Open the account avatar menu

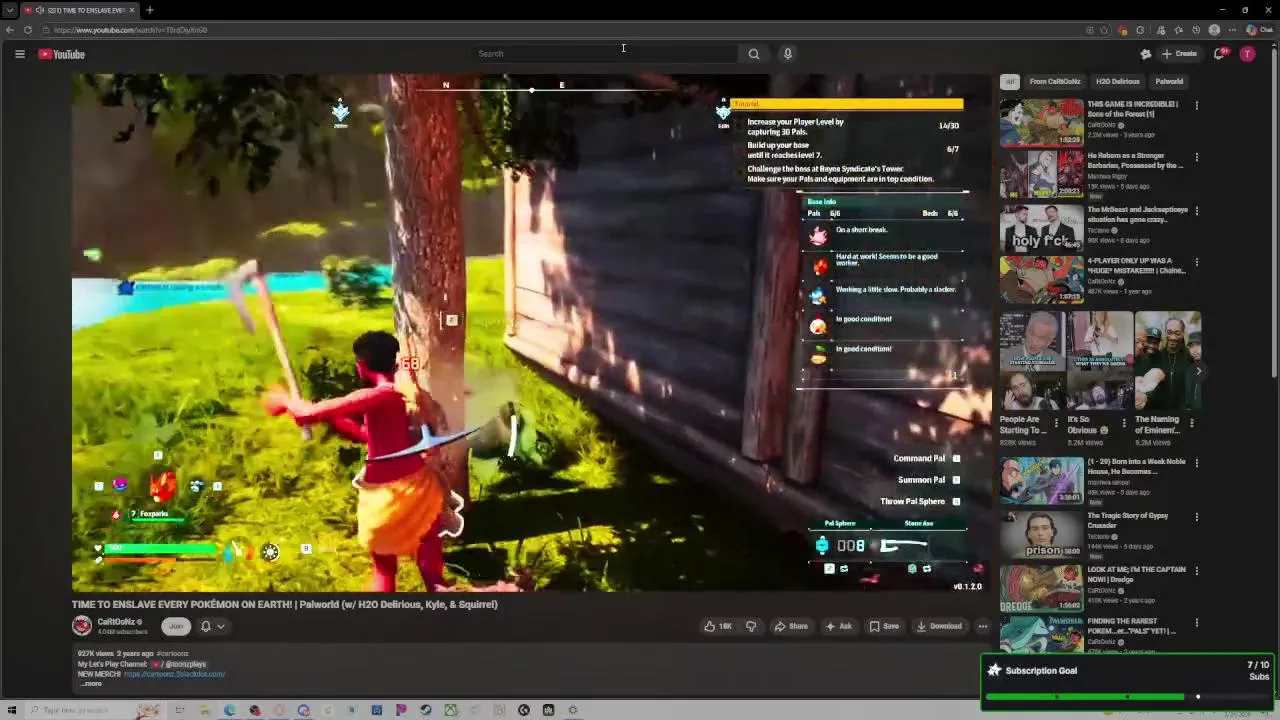tap(1247, 54)
